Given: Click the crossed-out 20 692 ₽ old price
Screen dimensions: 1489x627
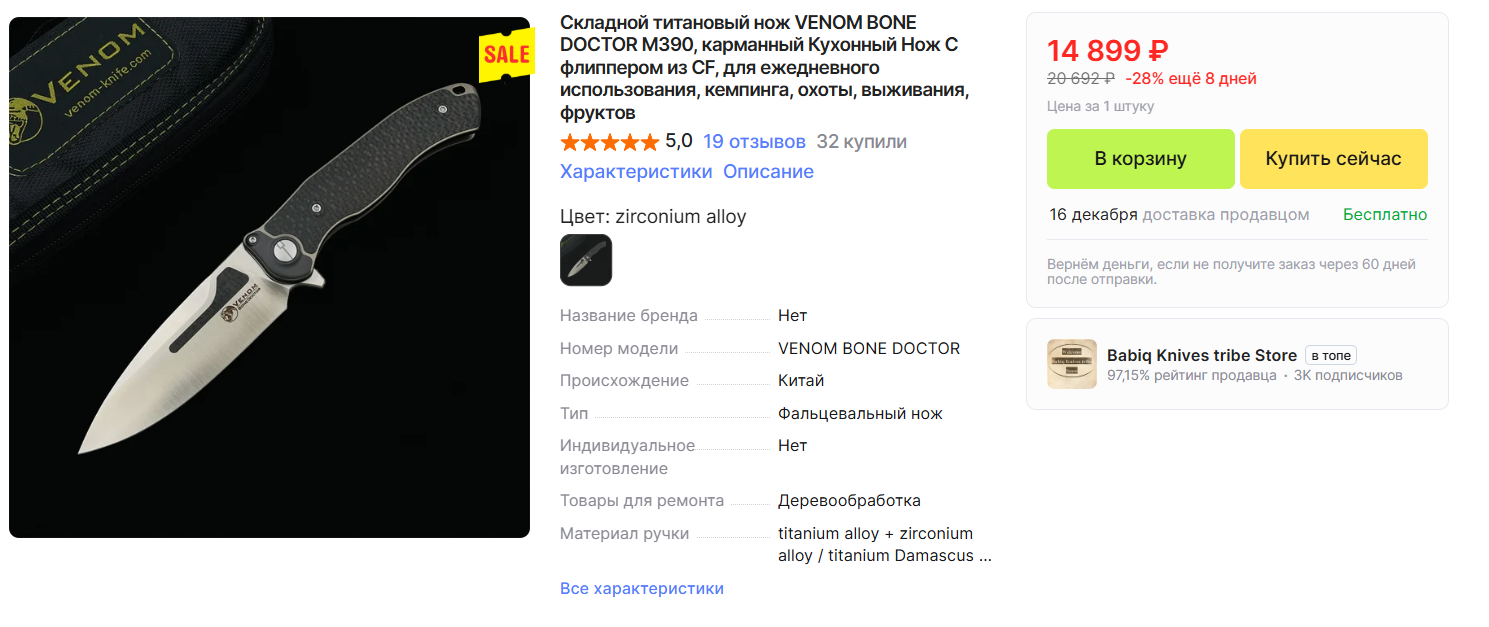Looking at the screenshot, I should click(x=1081, y=79).
